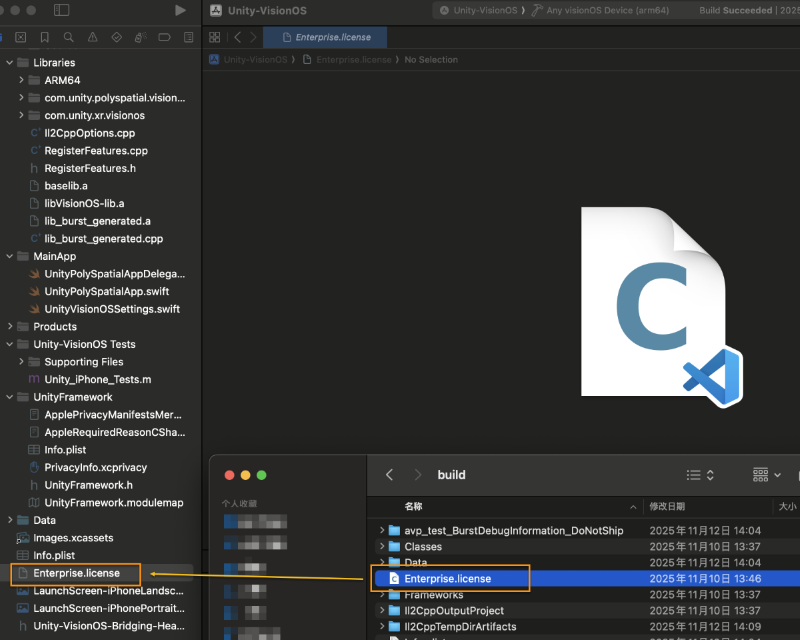Open the Breakpoint navigator capsule icon
The height and width of the screenshot is (640, 800).
pos(163,37)
